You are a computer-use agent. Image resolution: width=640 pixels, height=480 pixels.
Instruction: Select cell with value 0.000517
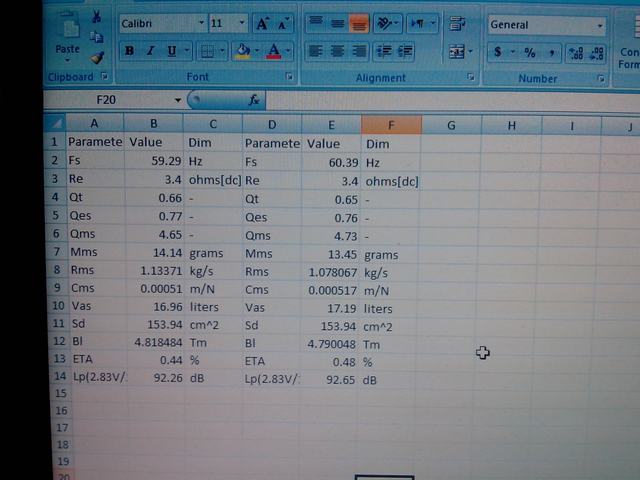click(331, 290)
